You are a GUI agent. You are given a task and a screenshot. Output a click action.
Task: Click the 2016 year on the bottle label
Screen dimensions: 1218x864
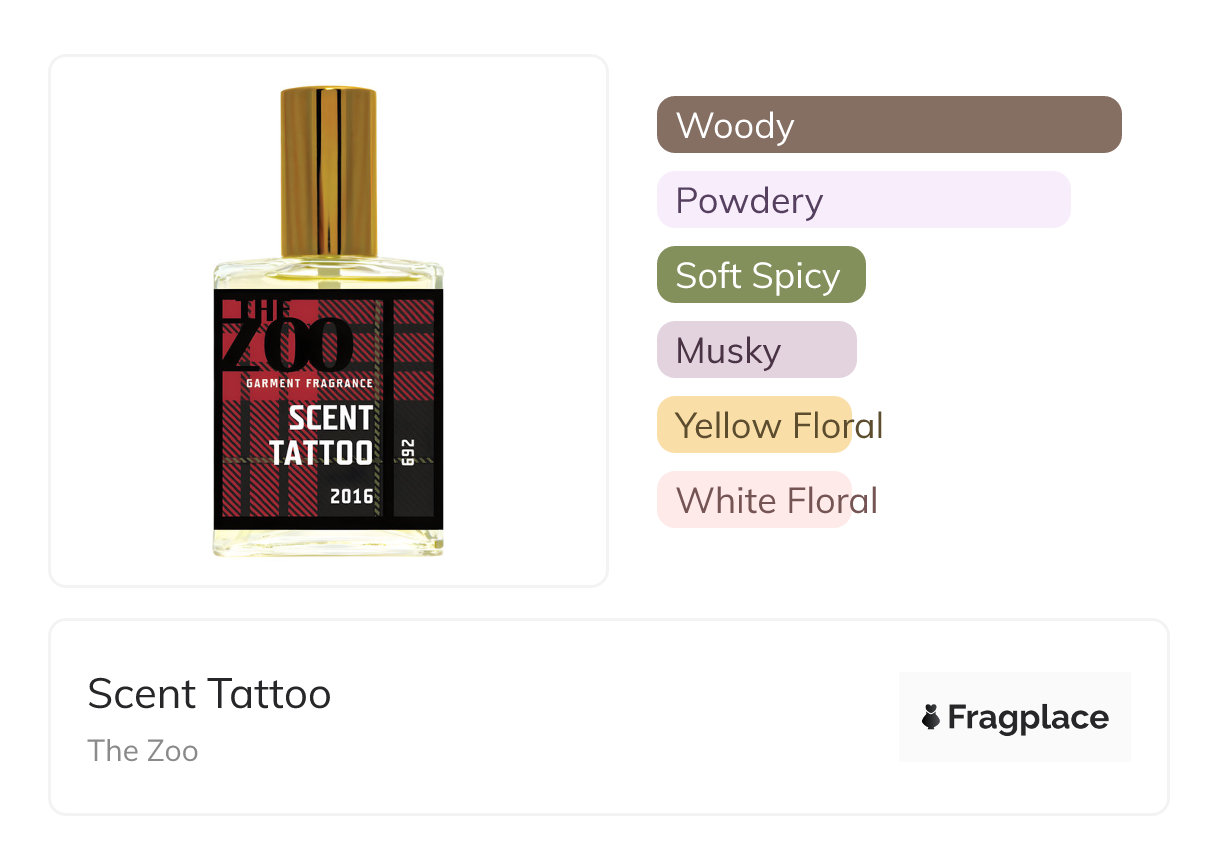pyautogui.click(x=351, y=496)
